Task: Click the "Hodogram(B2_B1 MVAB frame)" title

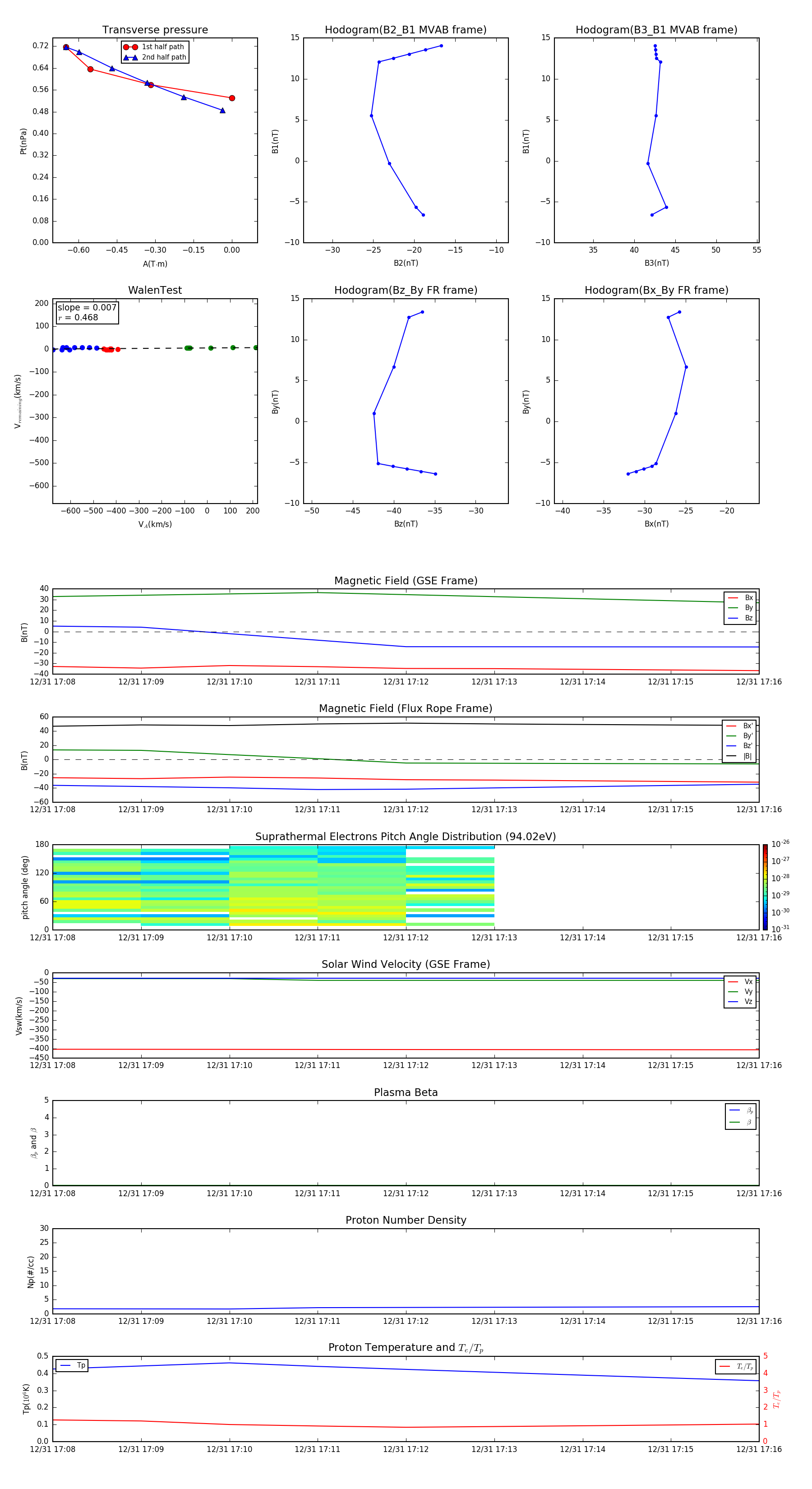Action: pos(405,30)
